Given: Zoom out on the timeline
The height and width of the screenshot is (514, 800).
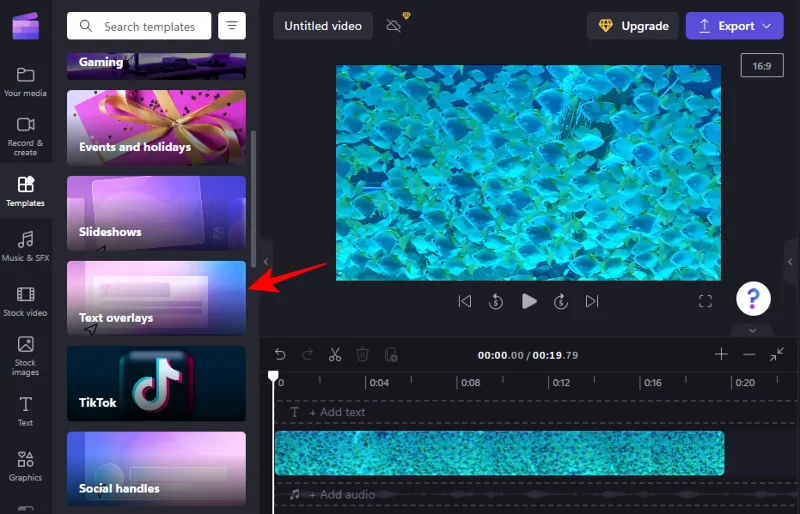Looking at the screenshot, I should 749,354.
